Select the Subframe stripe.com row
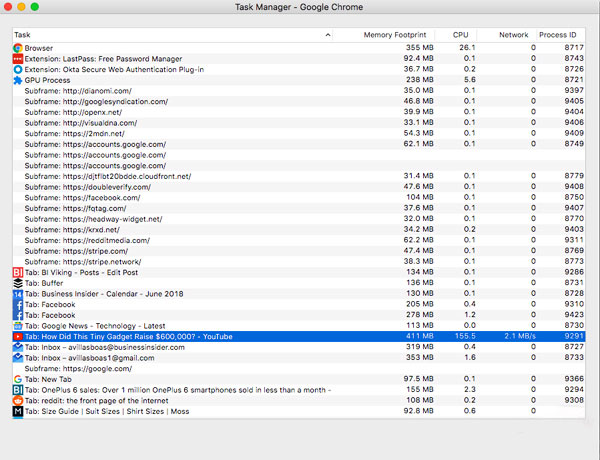Viewport: 600px width, 460px height. (x=298, y=251)
